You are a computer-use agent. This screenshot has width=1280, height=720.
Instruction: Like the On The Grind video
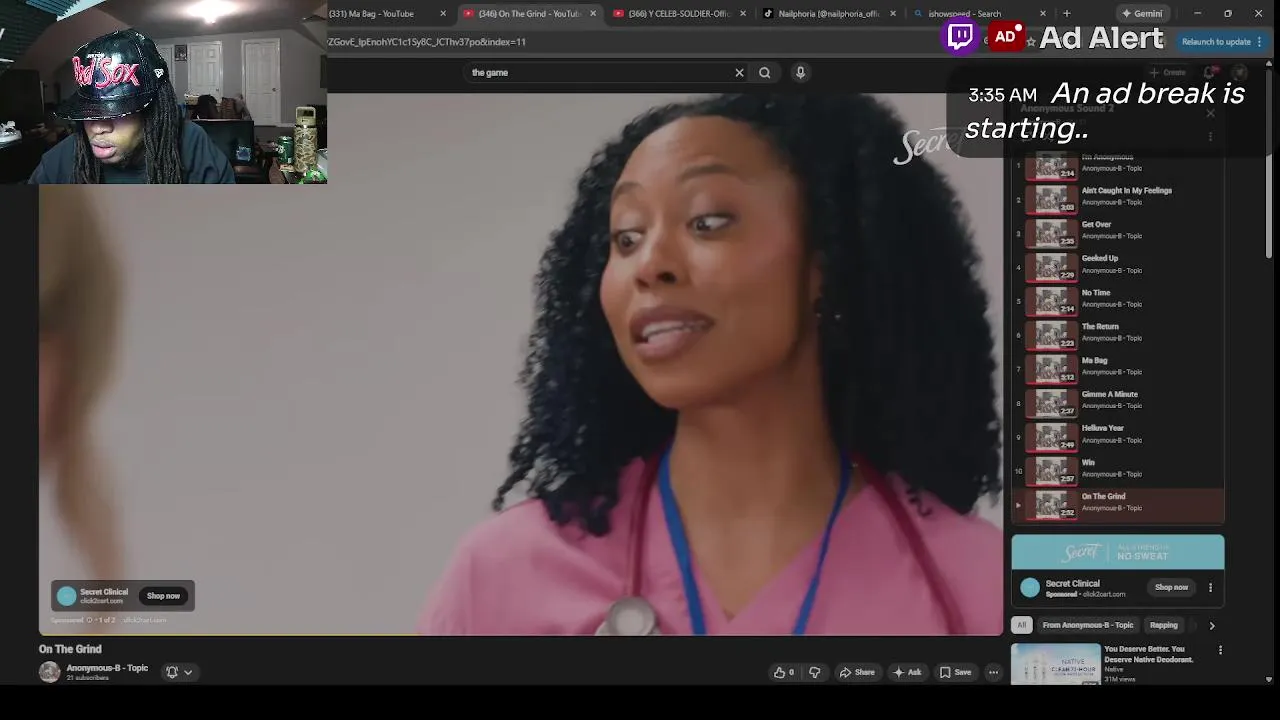coord(784,672)
